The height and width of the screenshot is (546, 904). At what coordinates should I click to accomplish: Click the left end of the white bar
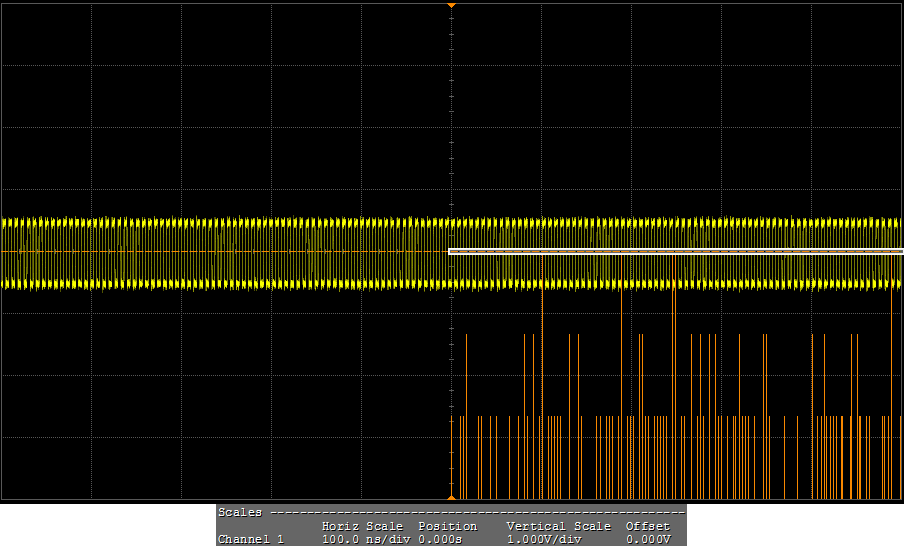point(452,251)
